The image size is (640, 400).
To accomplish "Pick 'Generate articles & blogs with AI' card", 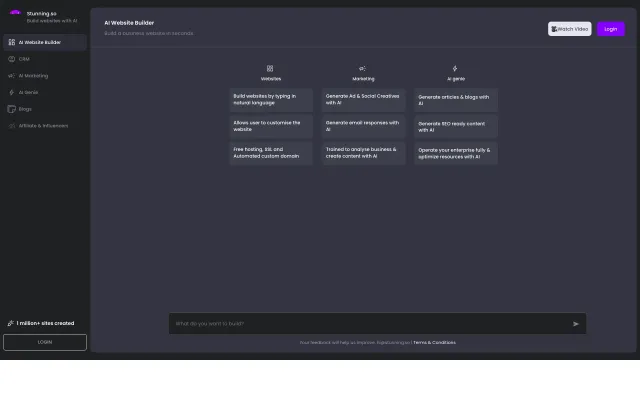I will pyautogui.click(x=454, y=99).
